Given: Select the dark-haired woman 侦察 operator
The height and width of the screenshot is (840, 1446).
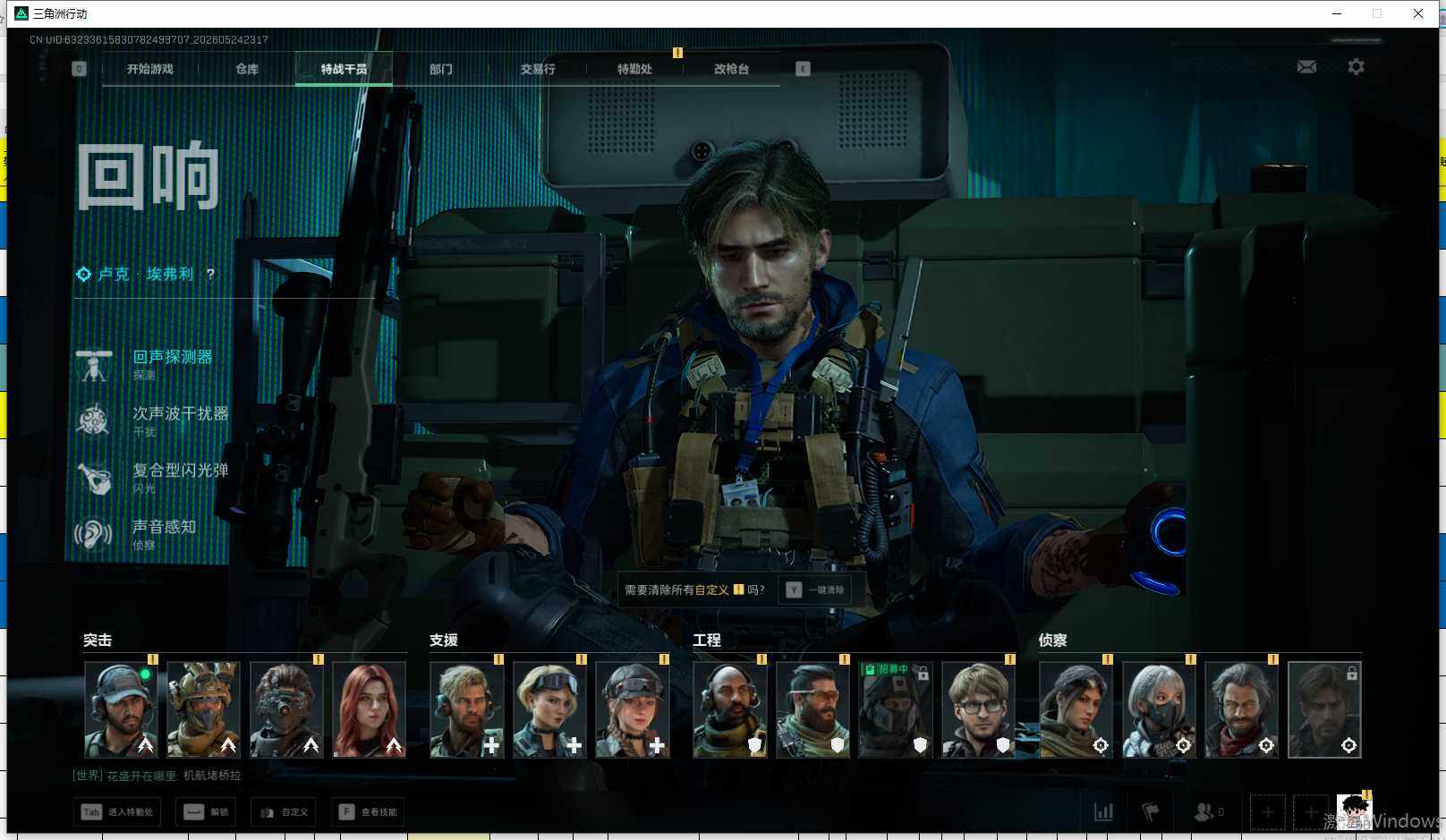Looking at the screenshot, I should [x=1076, y=709].
